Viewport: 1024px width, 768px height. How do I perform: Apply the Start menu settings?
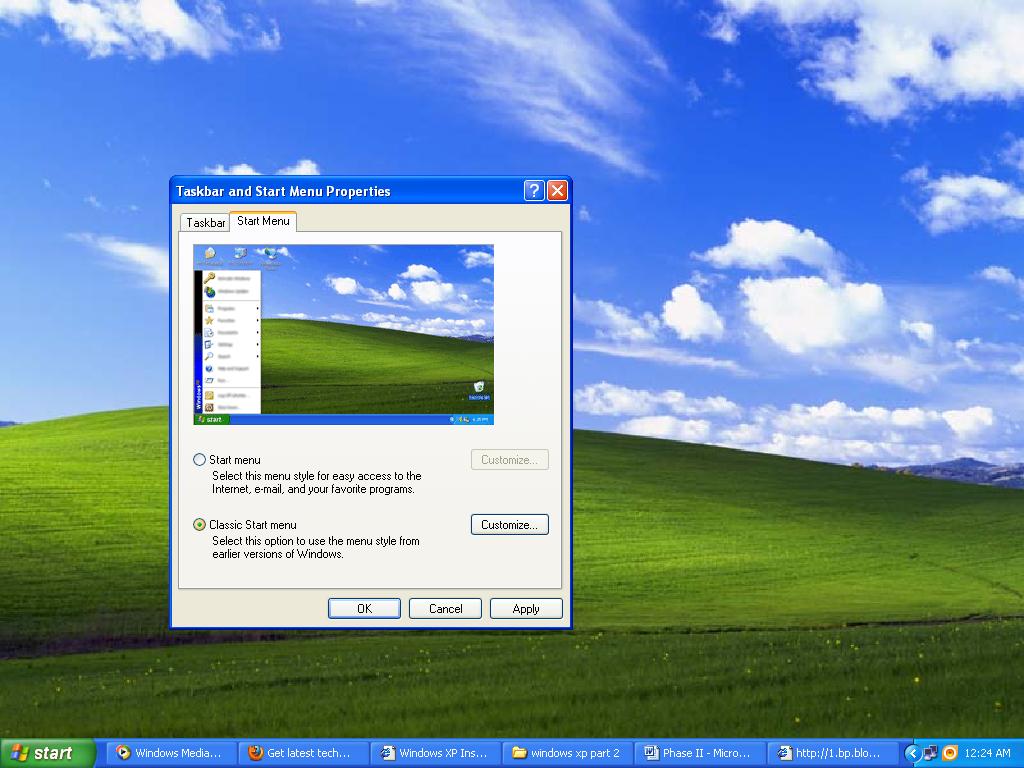coord(526,609)
